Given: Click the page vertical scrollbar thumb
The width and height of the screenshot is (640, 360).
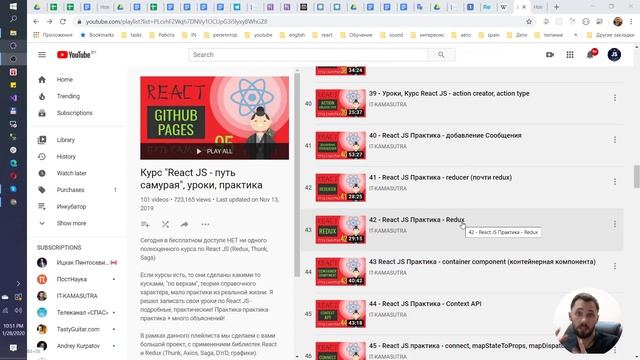Looking at the screenshot, I should (636, 176).
